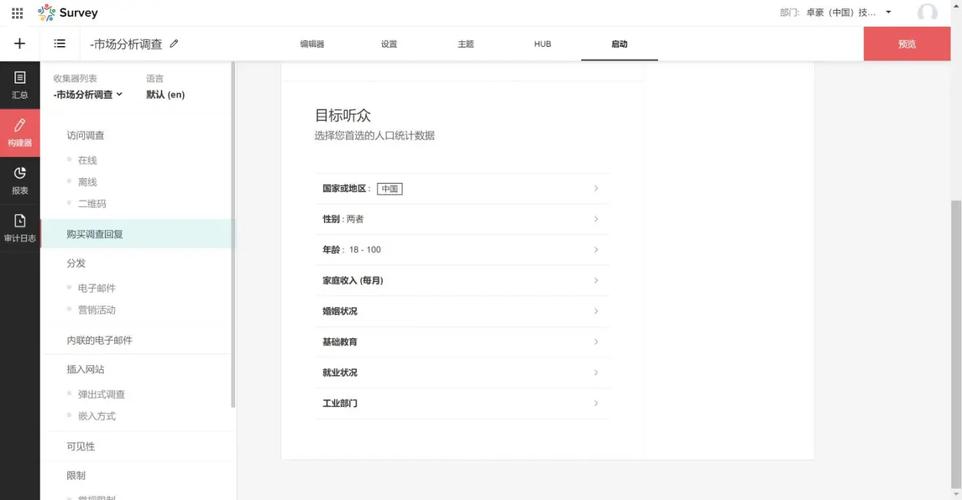
Task: Click the 默认 (en) language value
Action: tap(166, 94)
